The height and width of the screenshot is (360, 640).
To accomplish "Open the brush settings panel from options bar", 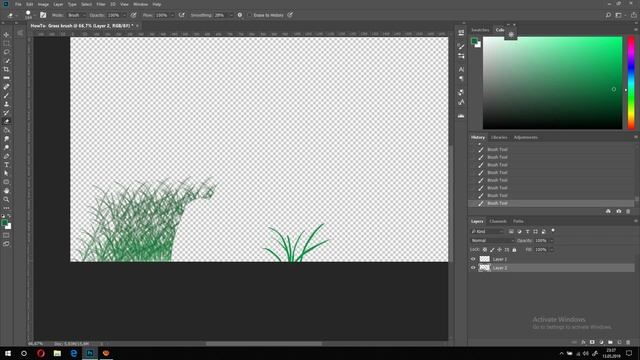I will point(43,15).
